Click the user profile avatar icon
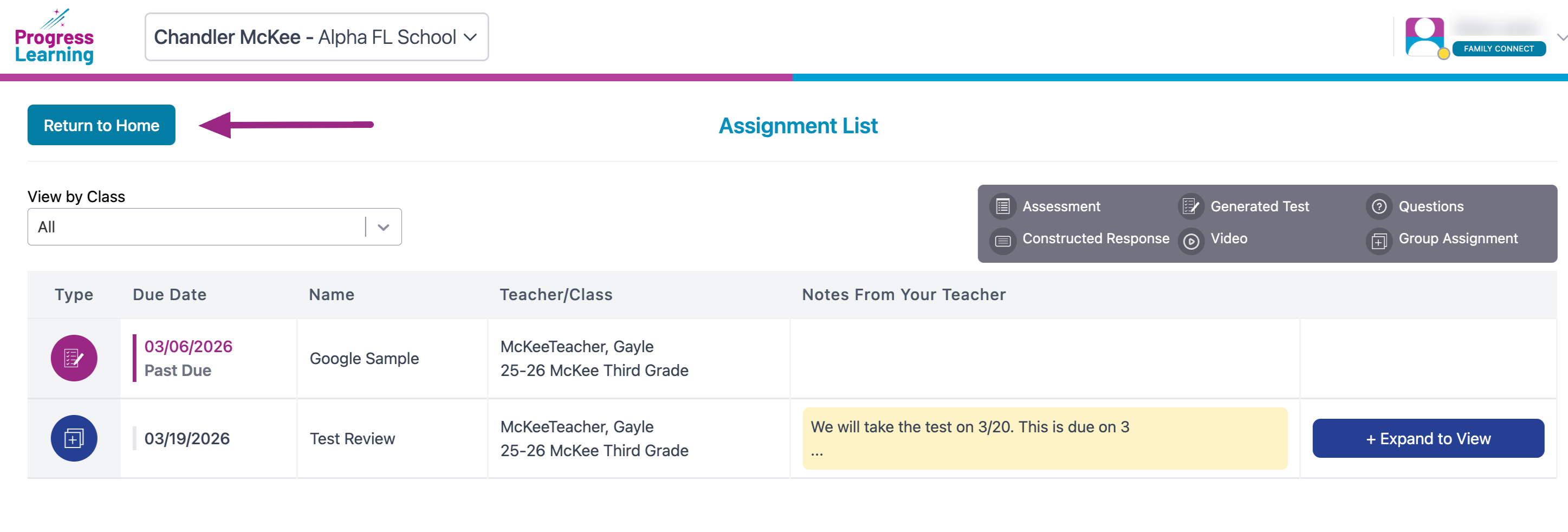The height and width of the screenshot is (532, 1568). [x=1424, y=36]
